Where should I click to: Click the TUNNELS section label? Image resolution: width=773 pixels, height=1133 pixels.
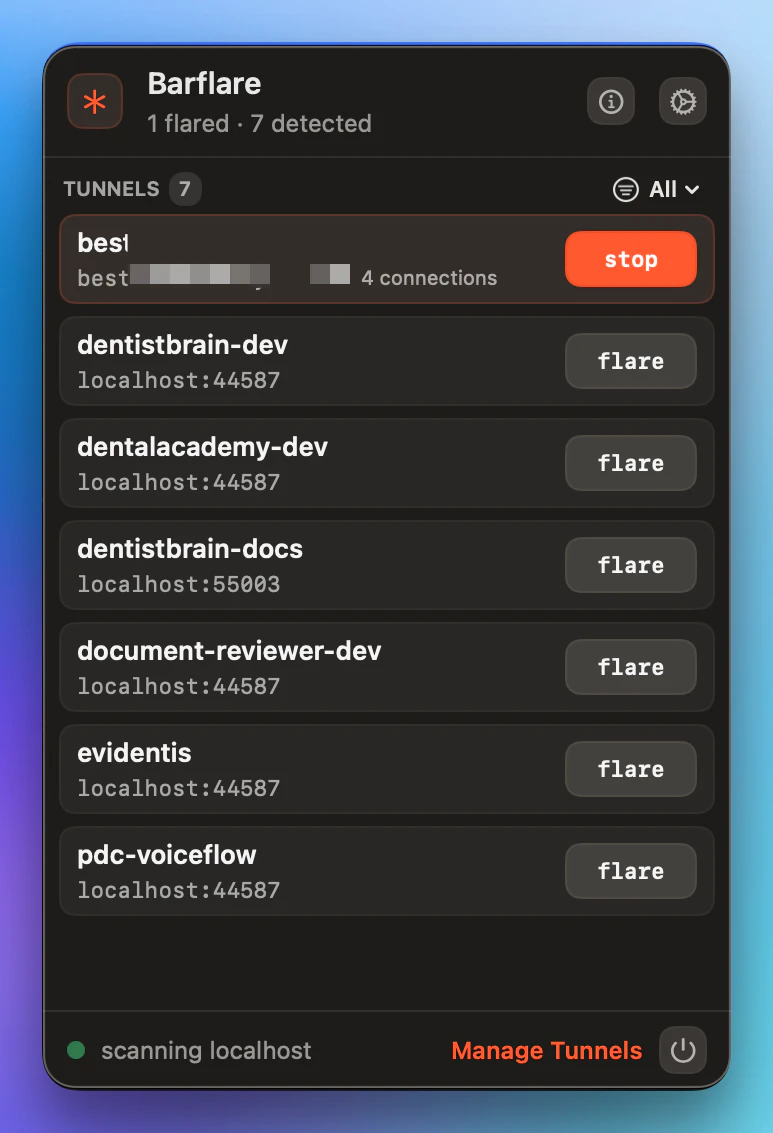[x=111, y=189]
